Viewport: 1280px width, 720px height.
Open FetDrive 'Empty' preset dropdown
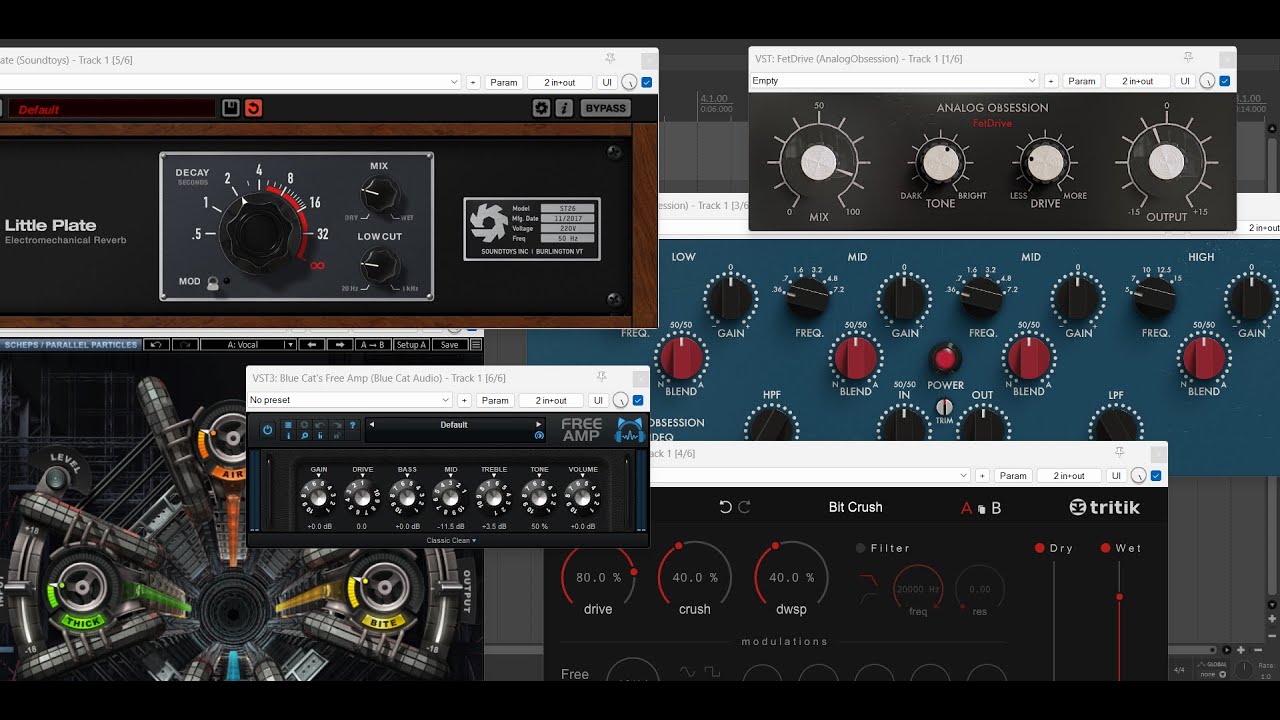[x=895, y=81]
